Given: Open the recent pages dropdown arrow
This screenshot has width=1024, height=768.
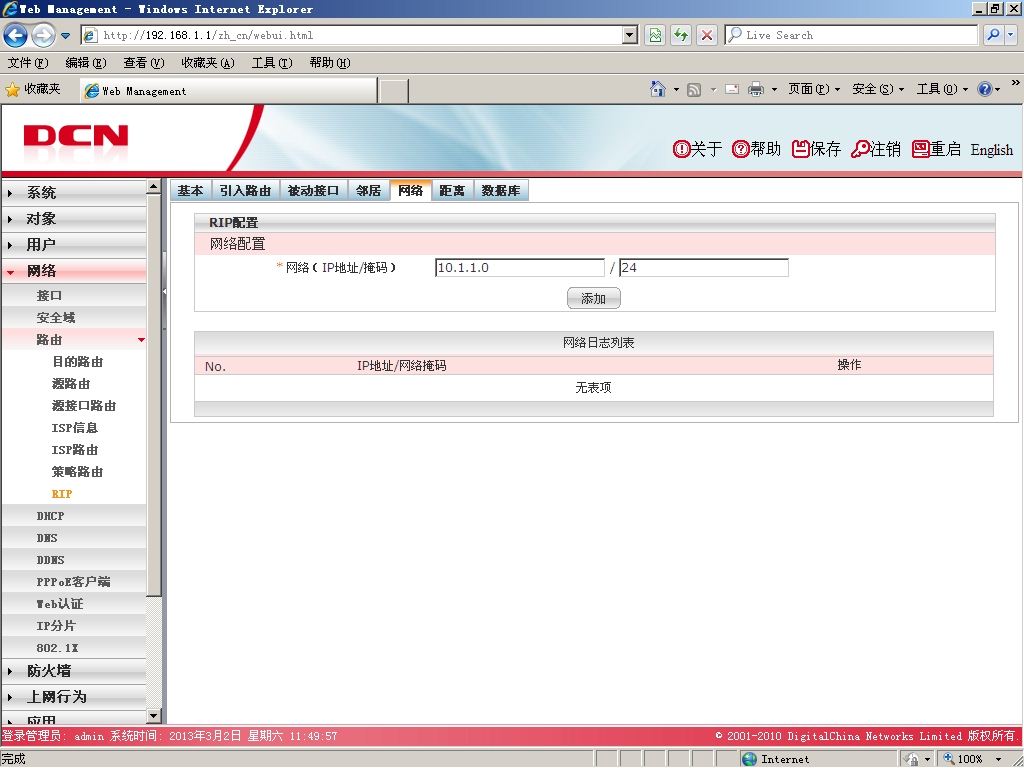Looking at the screenshot, I should click(65, 36).
